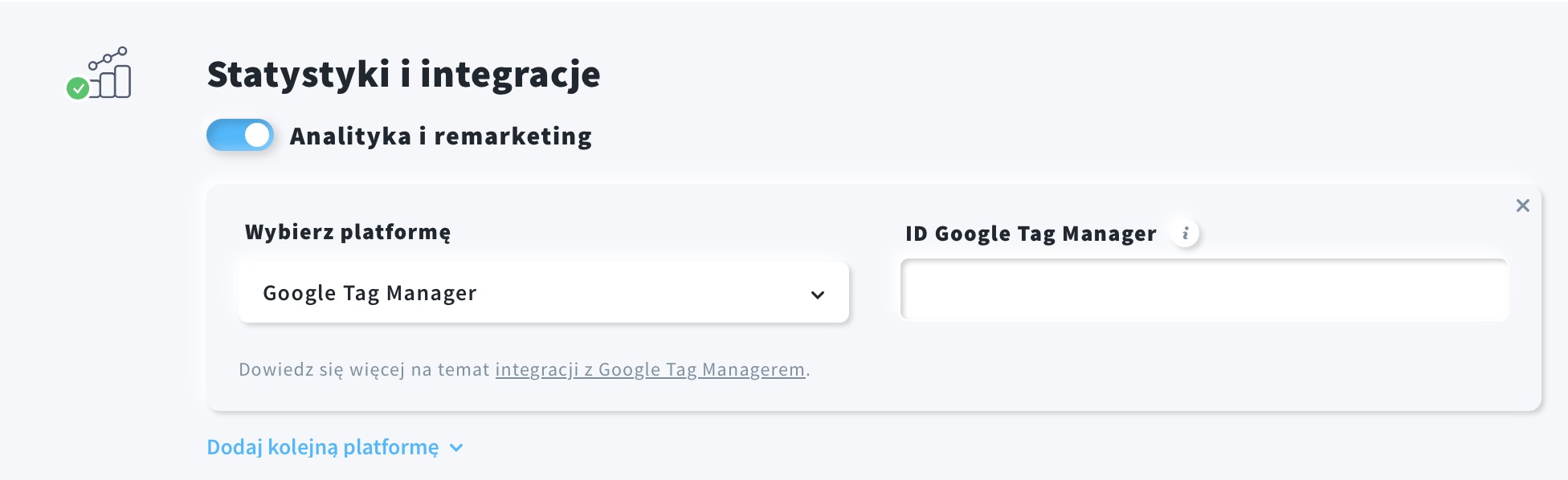Viewport: 1568px width, 480px height.
Task: Expand Dodaj kolejną platformę
Action: 323,447
